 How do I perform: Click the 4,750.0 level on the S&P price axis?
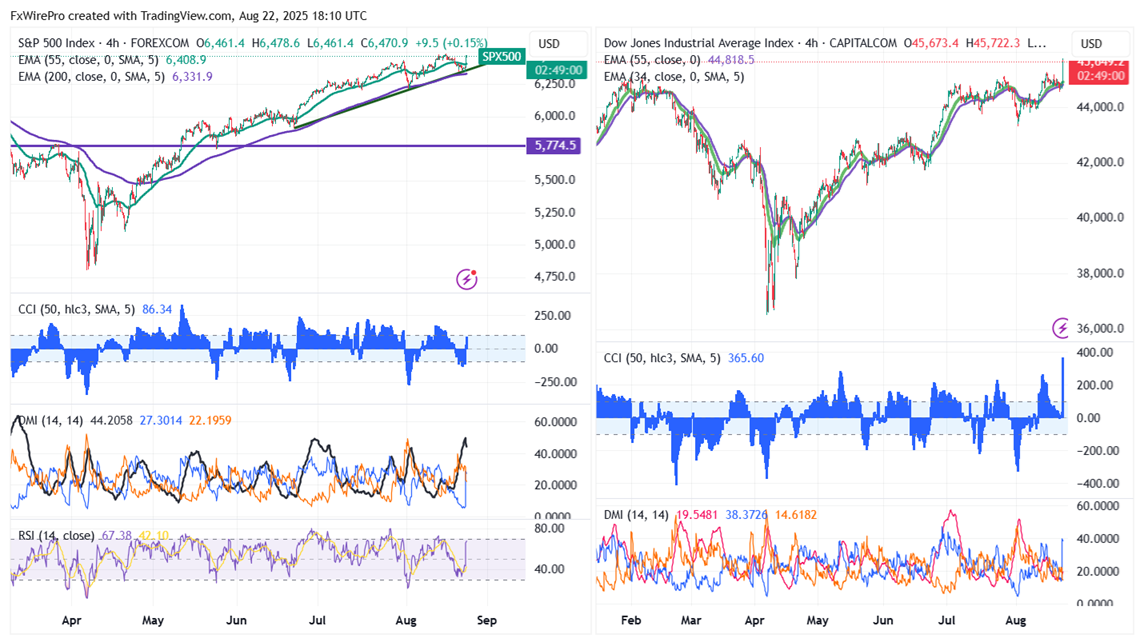[555, 277]
